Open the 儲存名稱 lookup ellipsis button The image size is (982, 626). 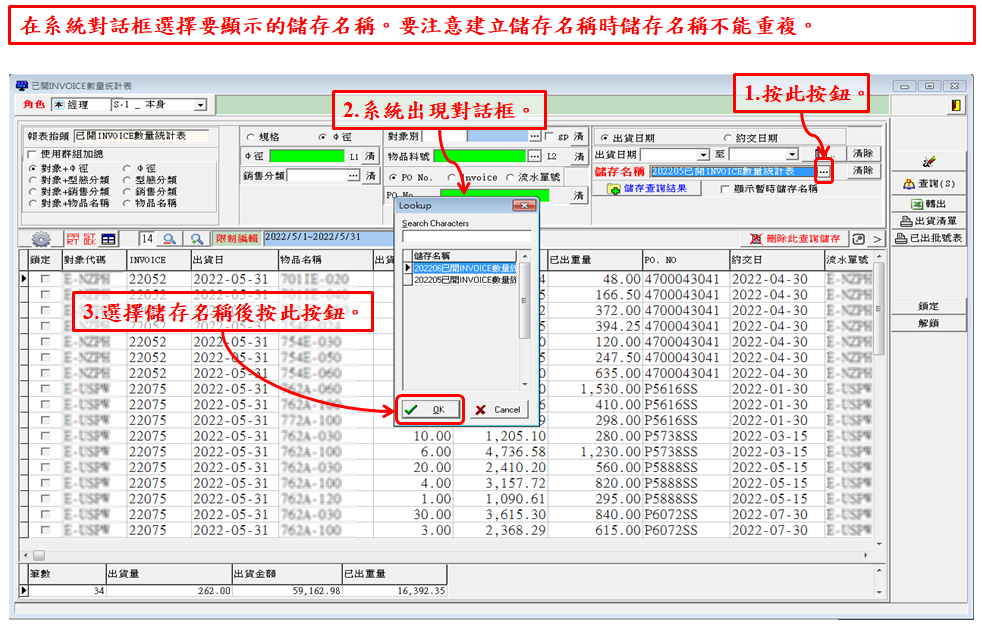click(823, 172)
